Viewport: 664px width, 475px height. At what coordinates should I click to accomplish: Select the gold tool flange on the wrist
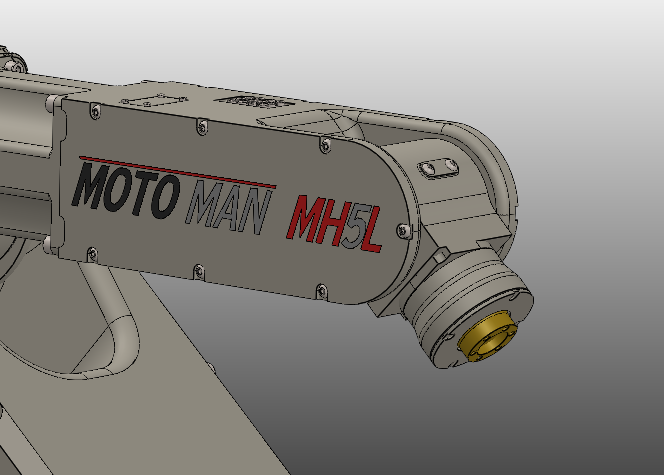point(487,336)
